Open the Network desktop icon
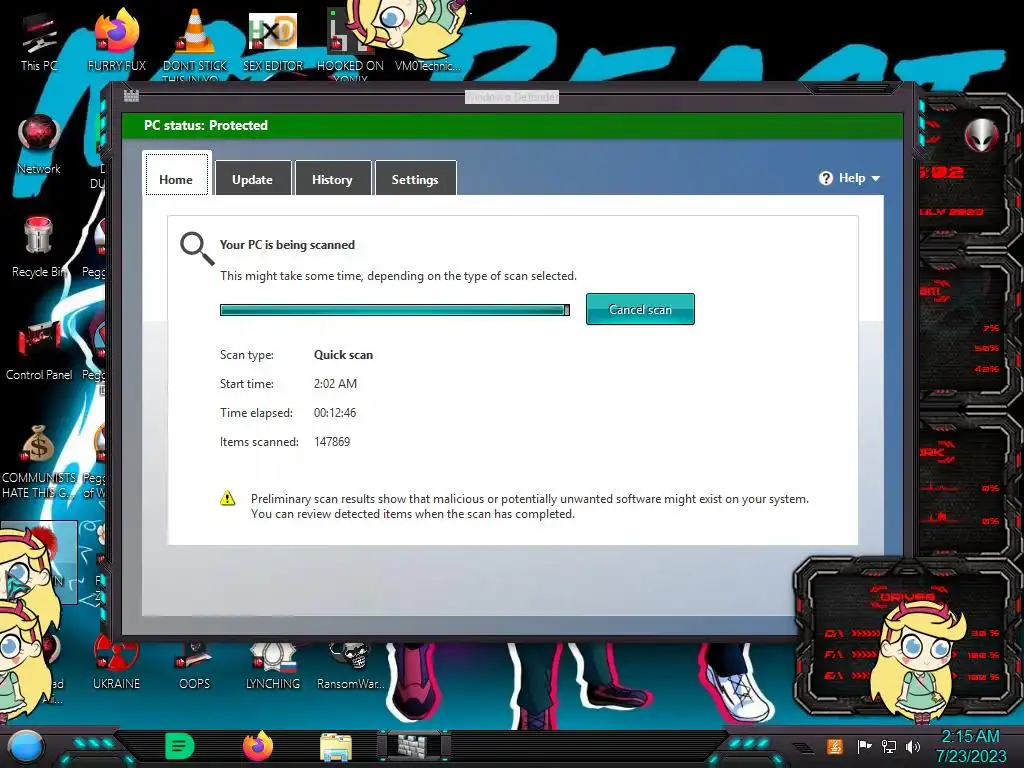This screenshot has height=768, width=1024. [39, 145]
